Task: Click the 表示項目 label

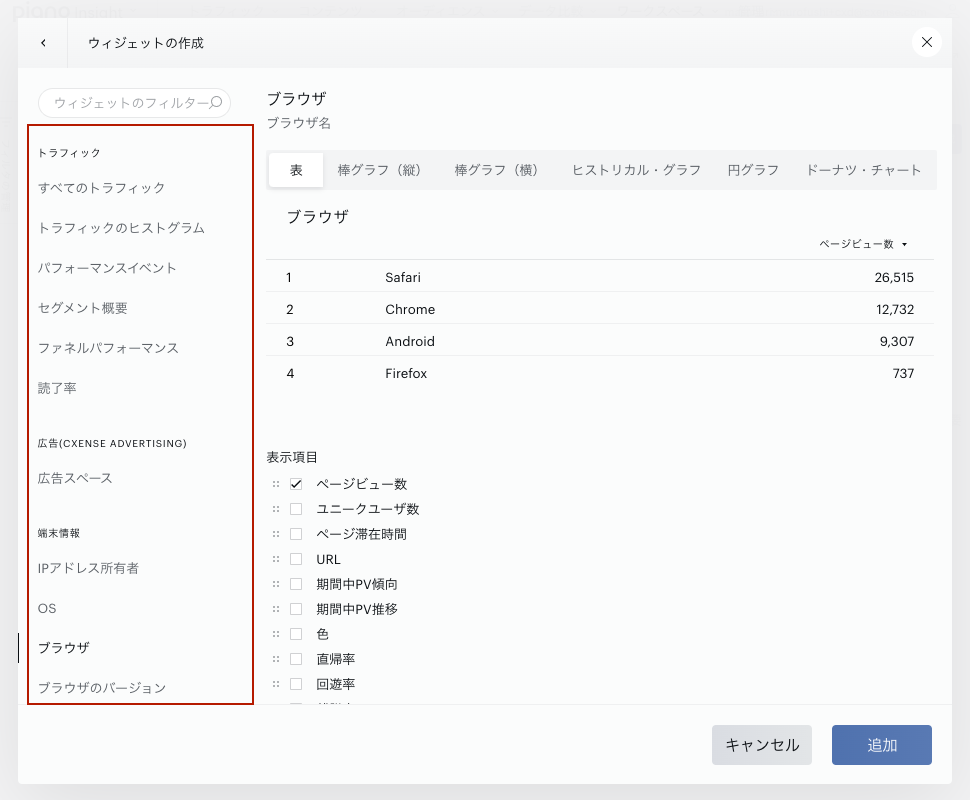Action: (292, 457)
